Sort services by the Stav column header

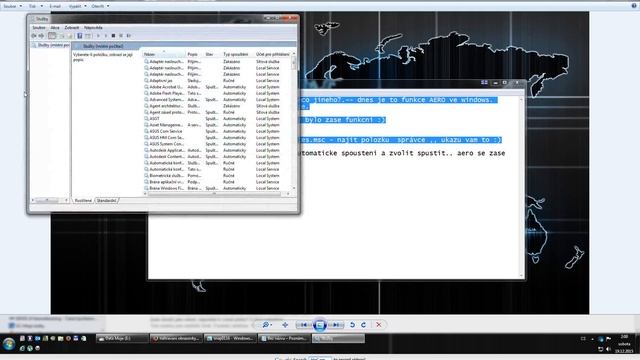click(213, 54)
